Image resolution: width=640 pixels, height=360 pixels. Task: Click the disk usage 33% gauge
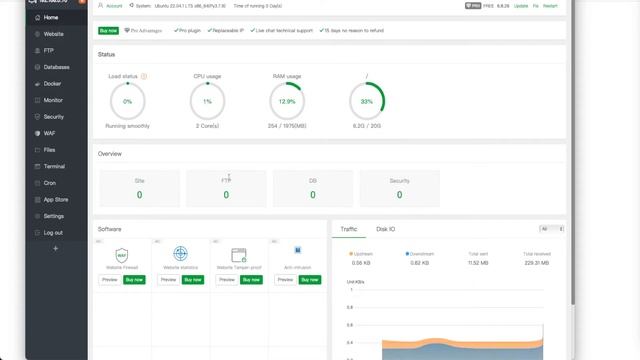pyautogui.click(x=367, y=101)
